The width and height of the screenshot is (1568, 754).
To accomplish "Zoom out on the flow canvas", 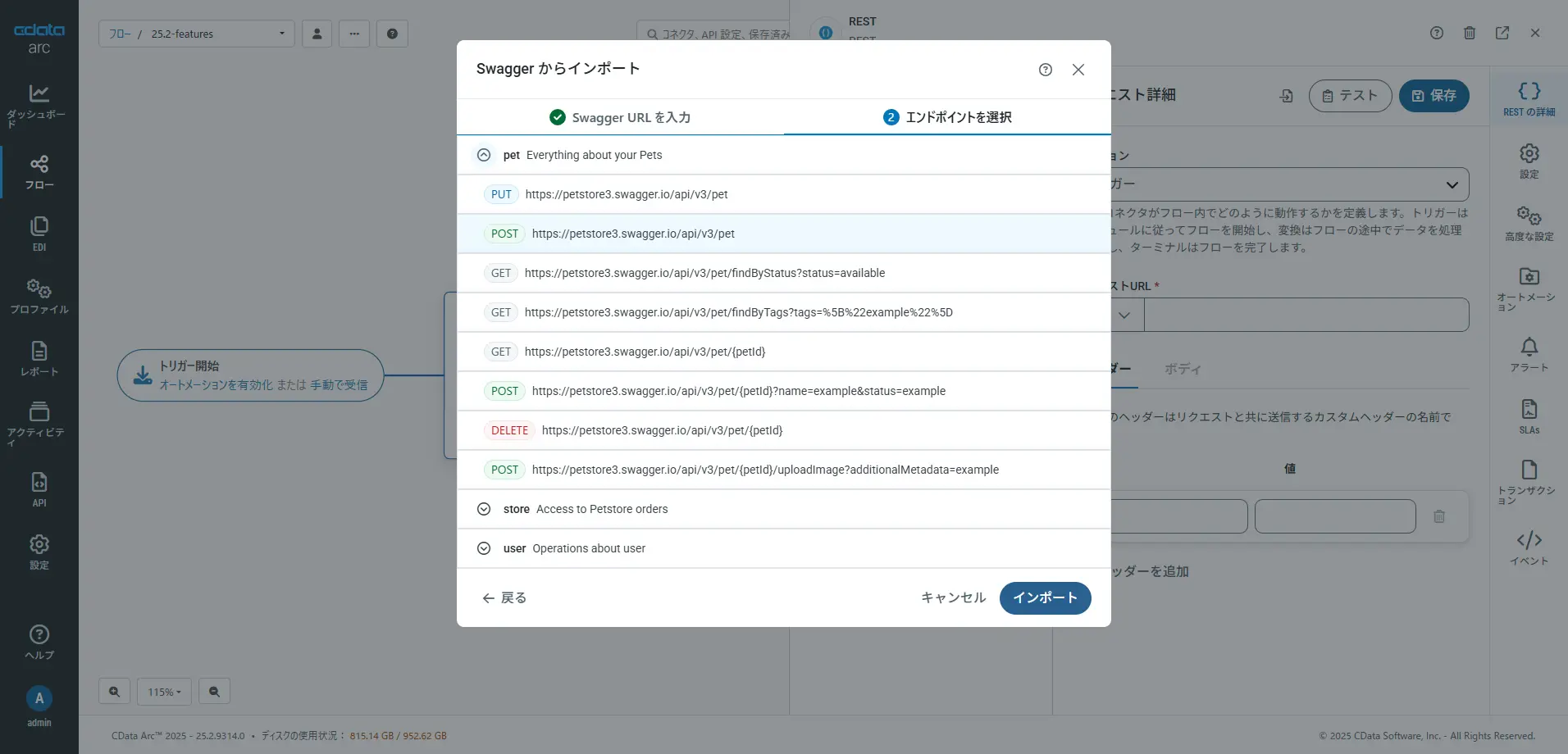I will pos(214,692).
